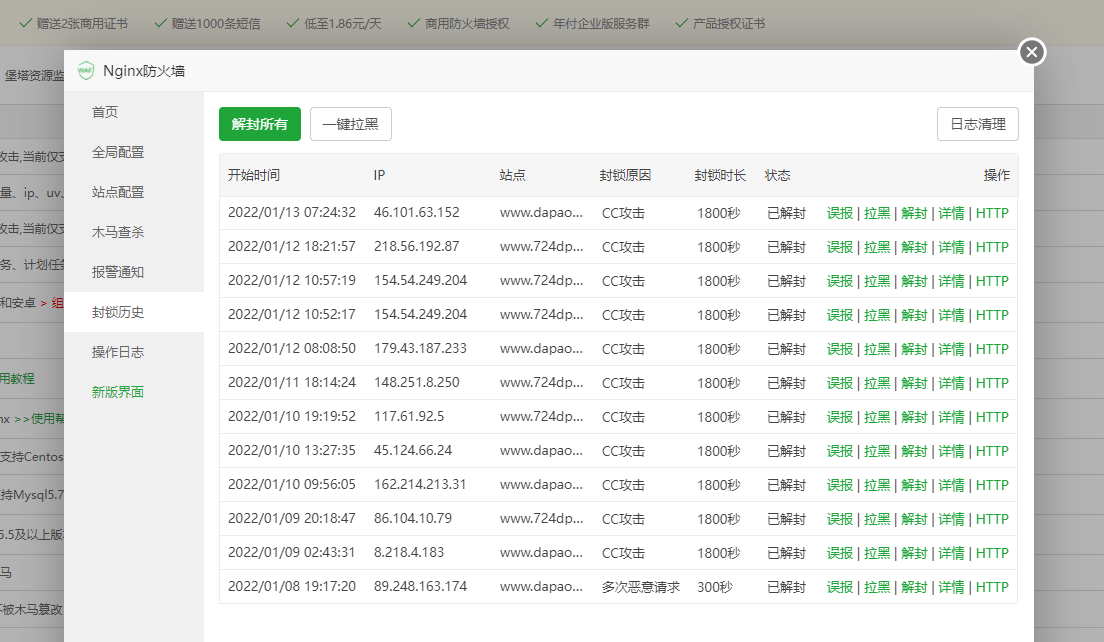Image resolution: width=1104 pixels, height=642 pixels.
Task: Open HTTP for IP 179.43.187.233
Action: 992,349
